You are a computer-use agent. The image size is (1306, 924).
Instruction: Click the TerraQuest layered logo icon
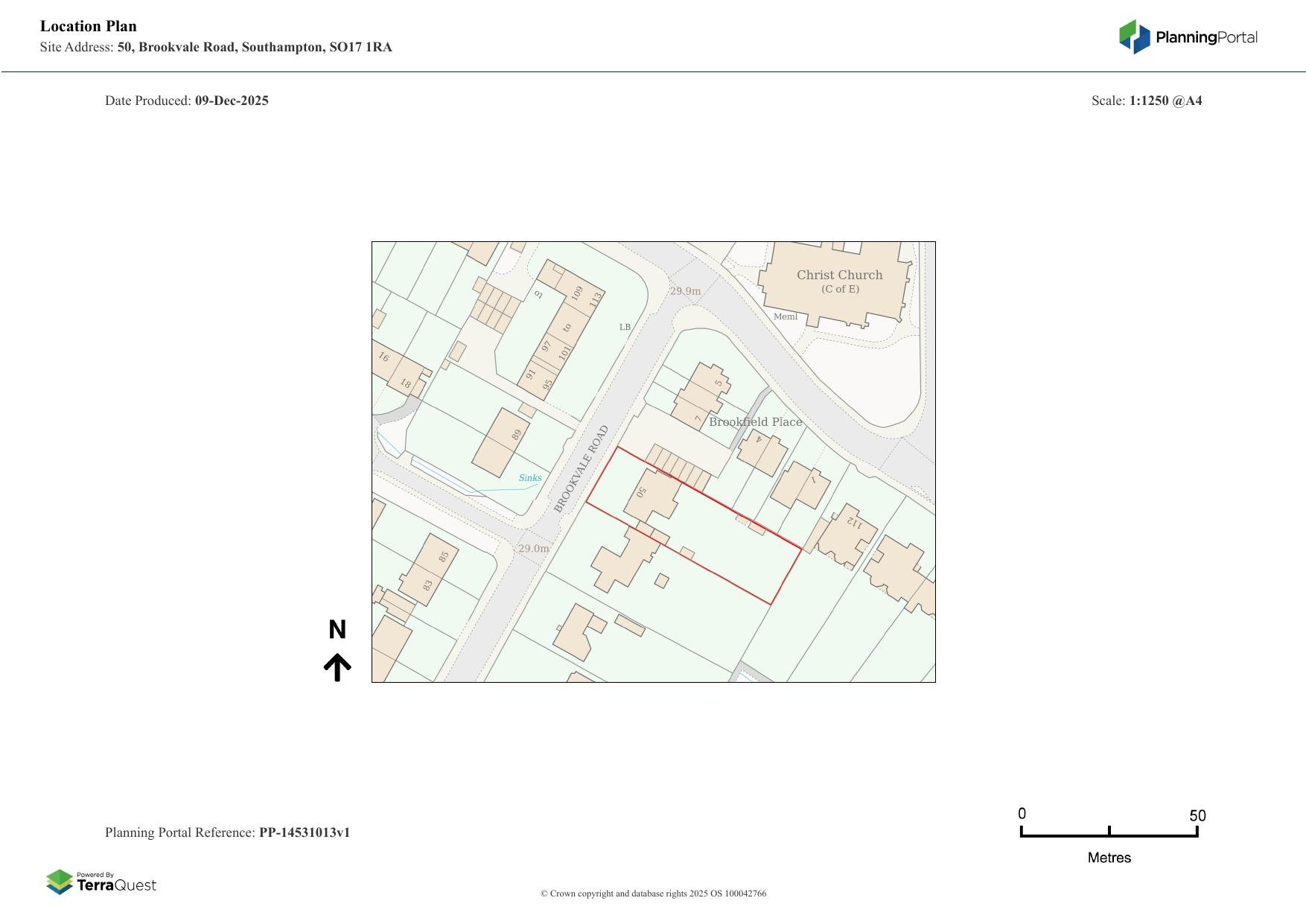pyautogui.click(x=60, y=882)
